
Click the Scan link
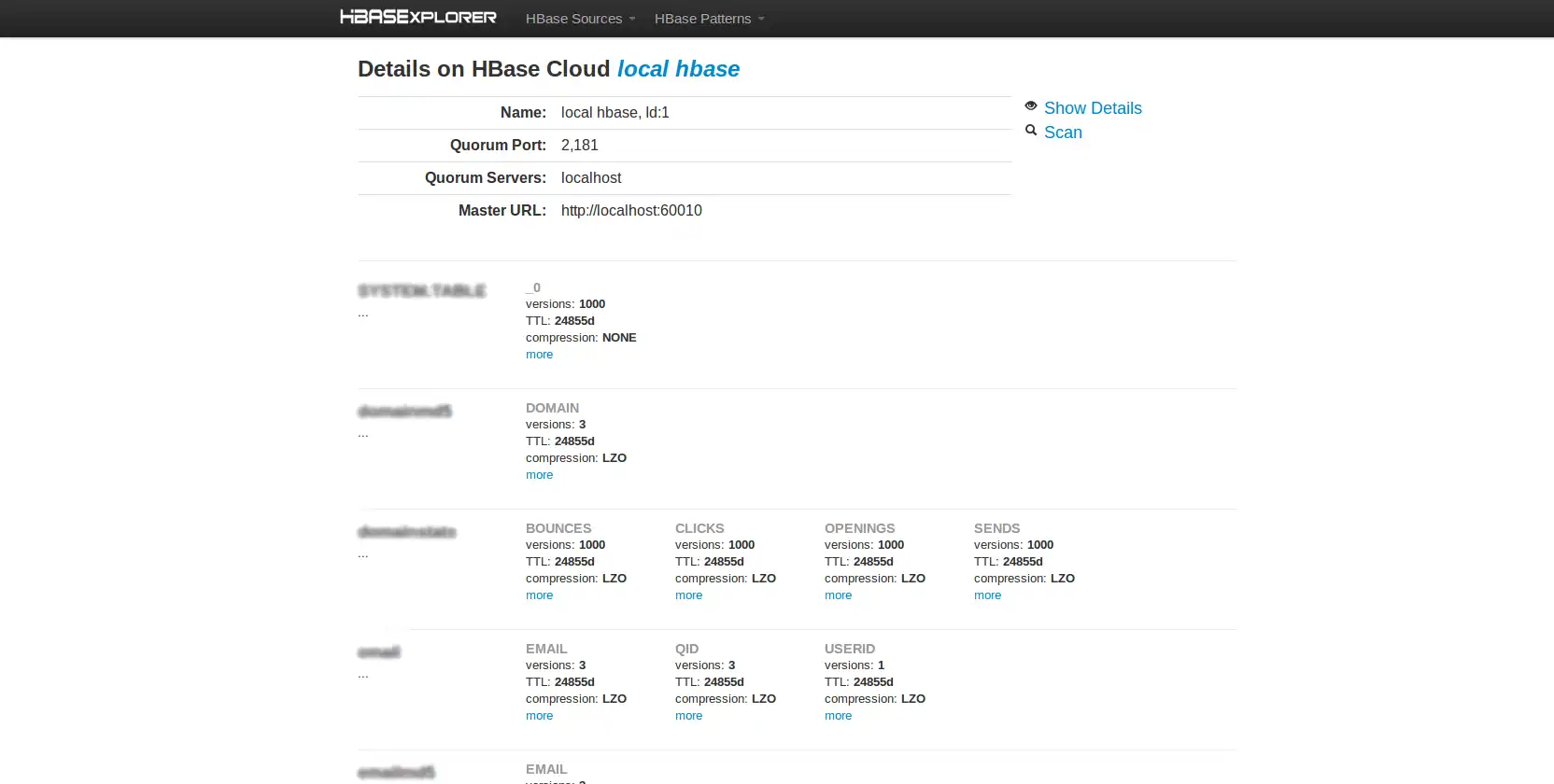click(x=1063, y=133)
